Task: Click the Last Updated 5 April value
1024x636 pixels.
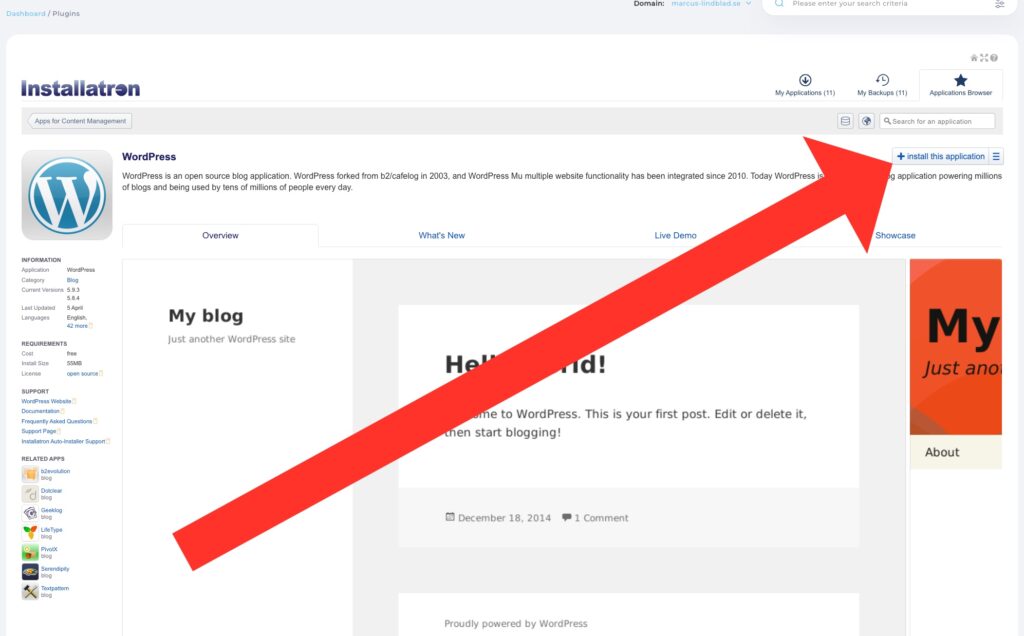Action: pos(74,308)
